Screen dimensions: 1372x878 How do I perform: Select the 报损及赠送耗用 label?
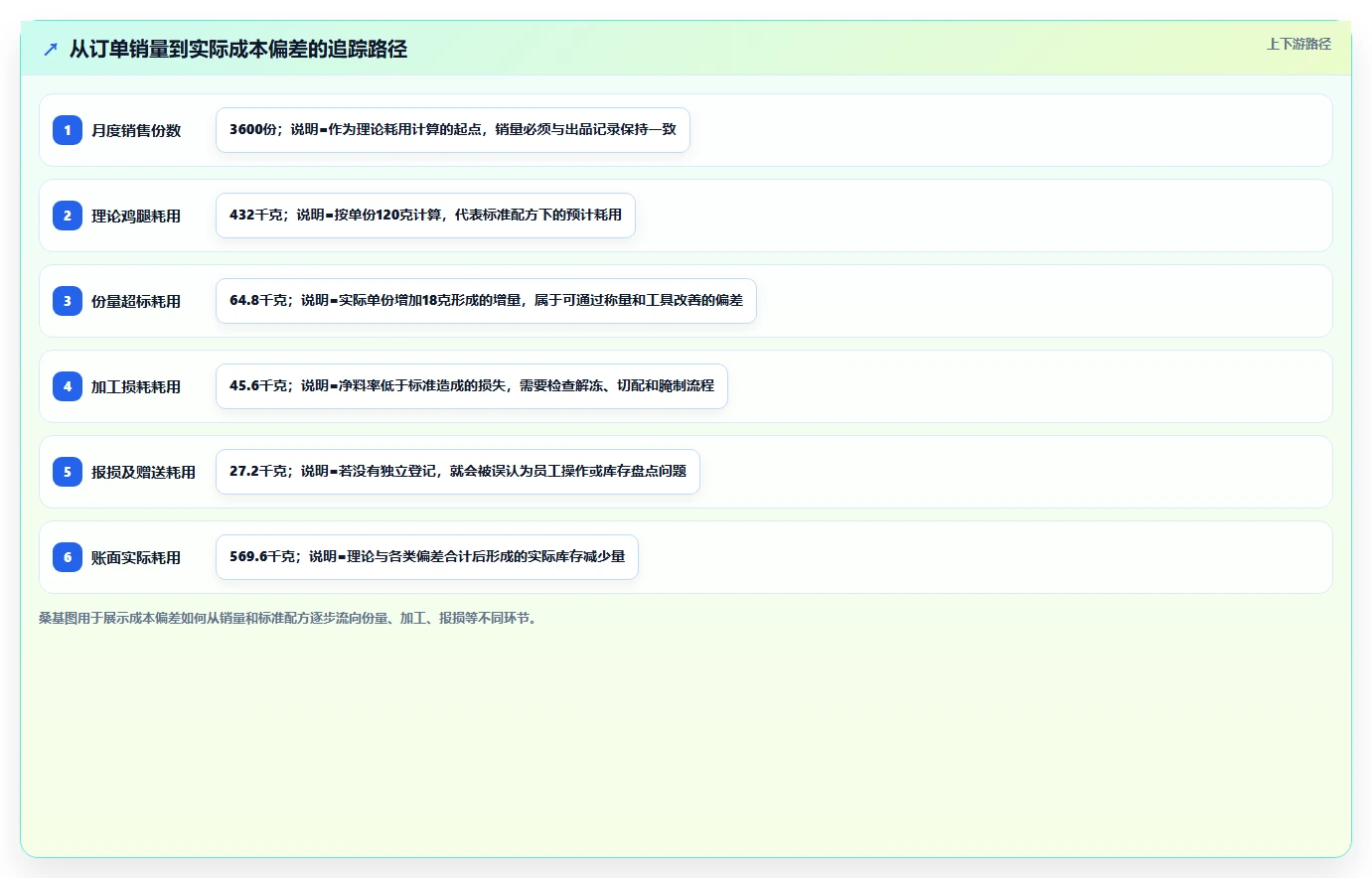143,472
